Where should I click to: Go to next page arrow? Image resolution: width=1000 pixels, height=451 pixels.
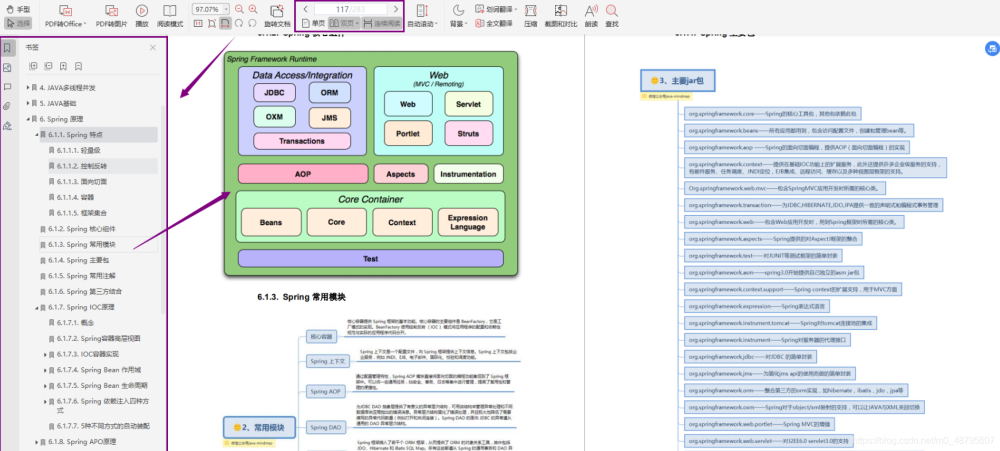click(x=396, y=9)
